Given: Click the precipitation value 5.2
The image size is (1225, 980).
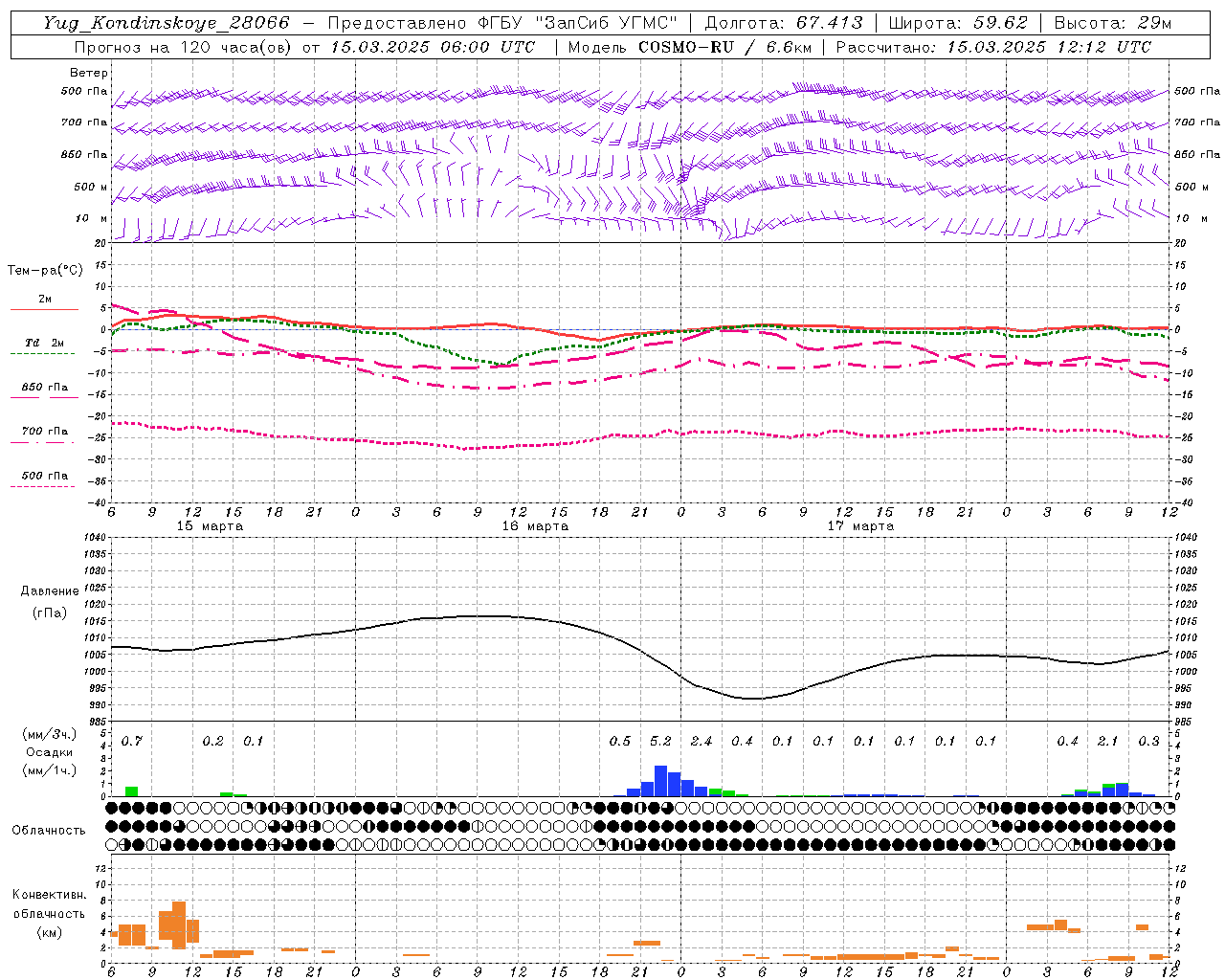Looking at the screenshot, I should (x=661, y=741).
